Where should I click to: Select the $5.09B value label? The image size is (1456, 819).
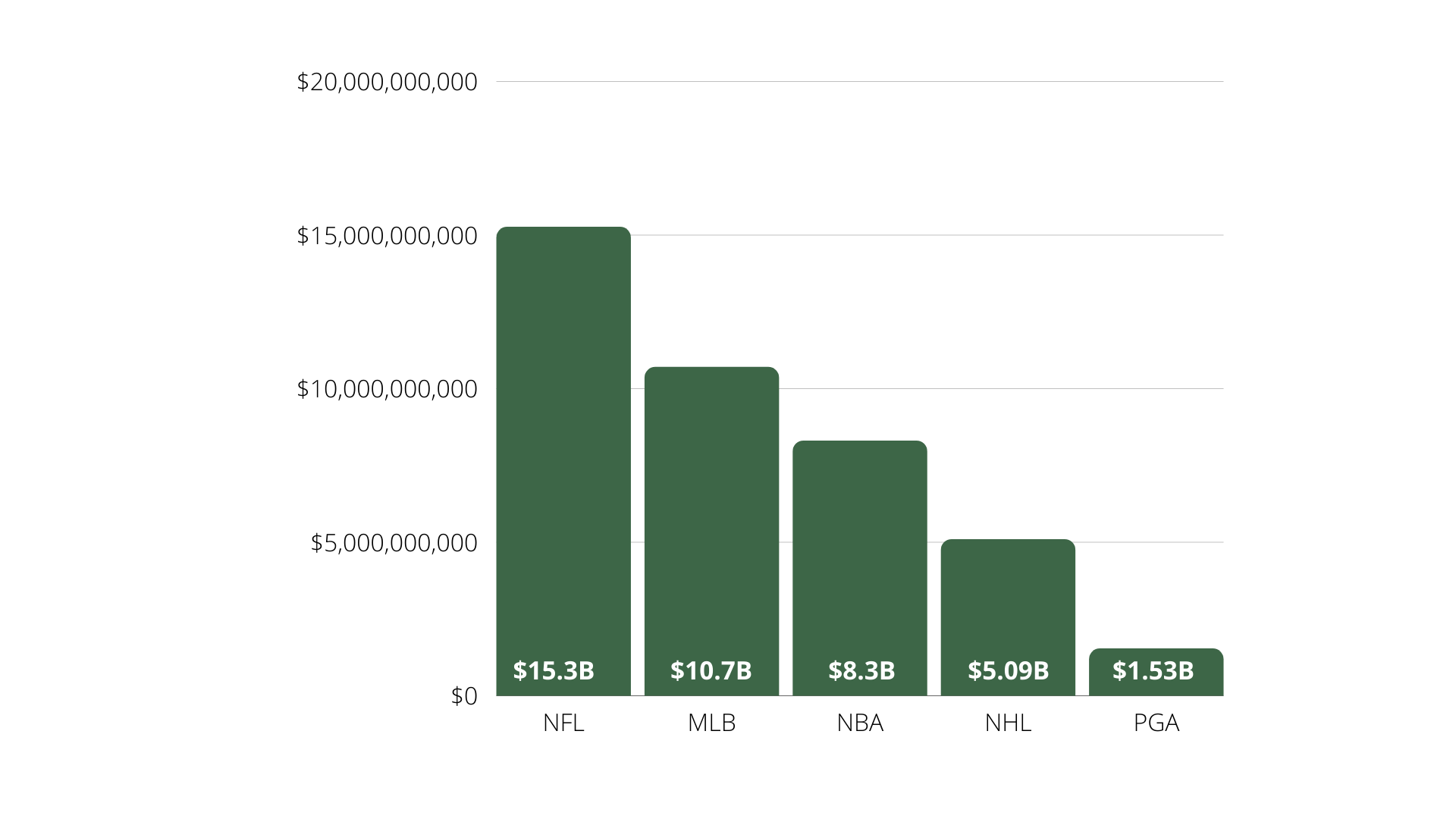point(1008,670)
